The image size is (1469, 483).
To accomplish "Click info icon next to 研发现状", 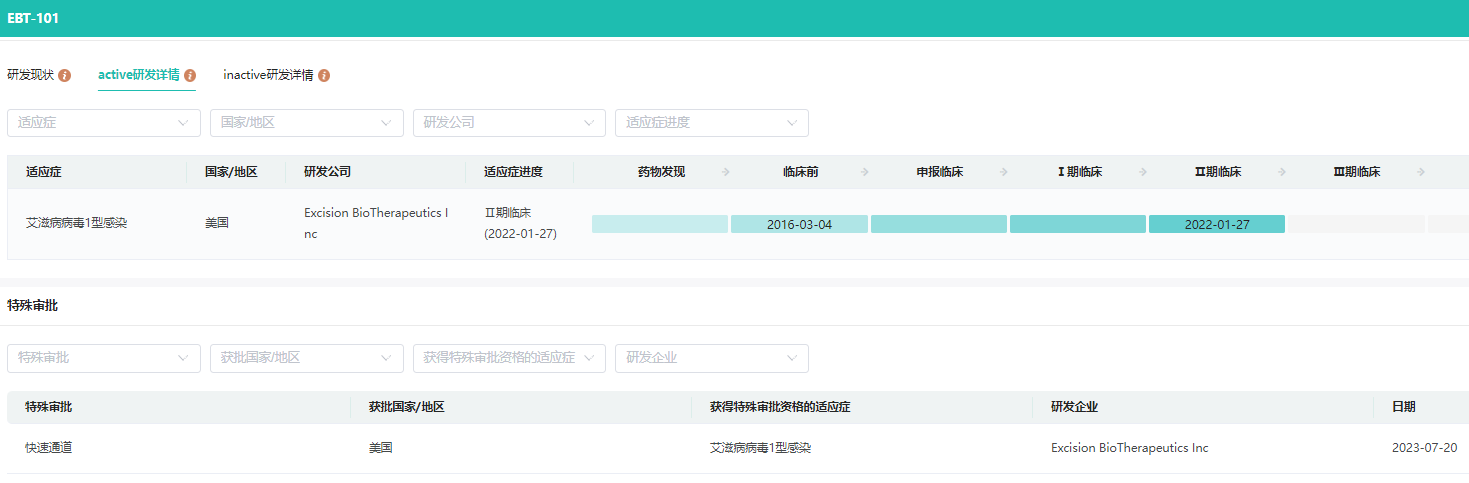I will point(65,76).
